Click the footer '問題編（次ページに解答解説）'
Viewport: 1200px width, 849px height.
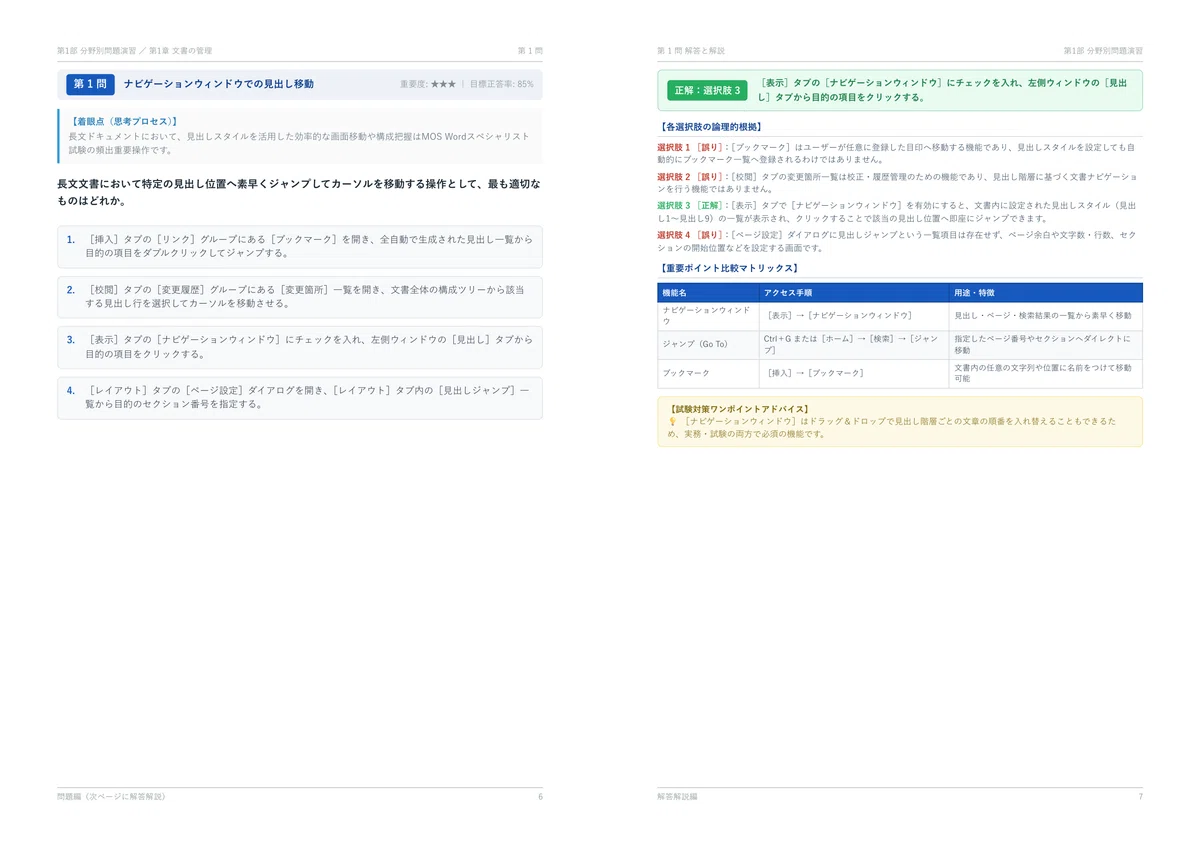pyautogui.click(x=111, y=797)
